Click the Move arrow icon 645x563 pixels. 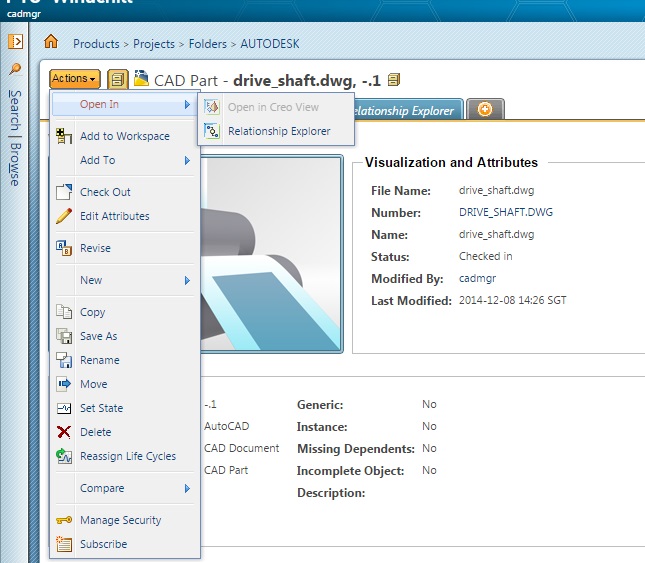[64, 384]
